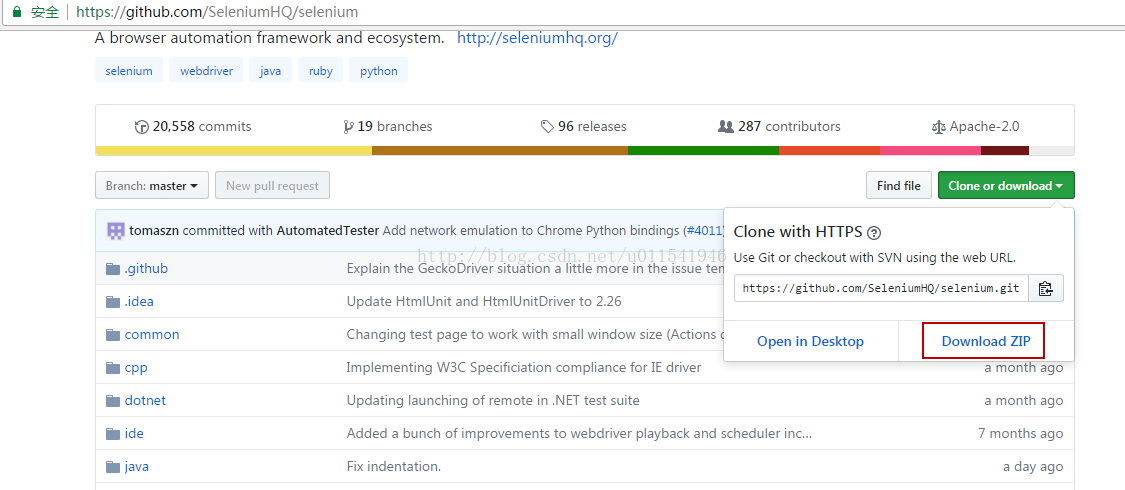Image resolution: width=1125 pixels, height=490 pixels.
Task: Click the dotnet folder icon
Action: 113,401
